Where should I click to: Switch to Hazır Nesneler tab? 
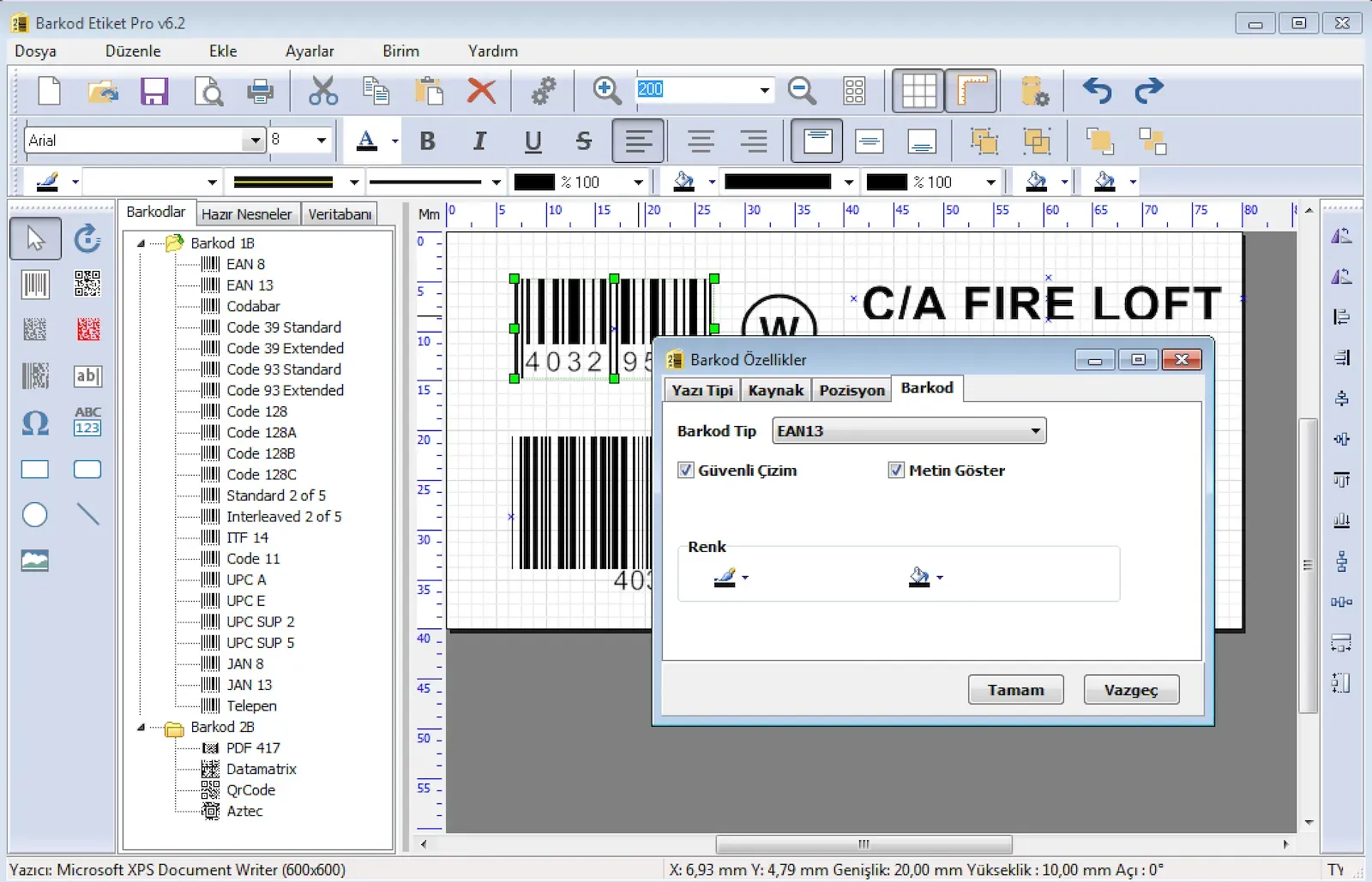(247, 214)
